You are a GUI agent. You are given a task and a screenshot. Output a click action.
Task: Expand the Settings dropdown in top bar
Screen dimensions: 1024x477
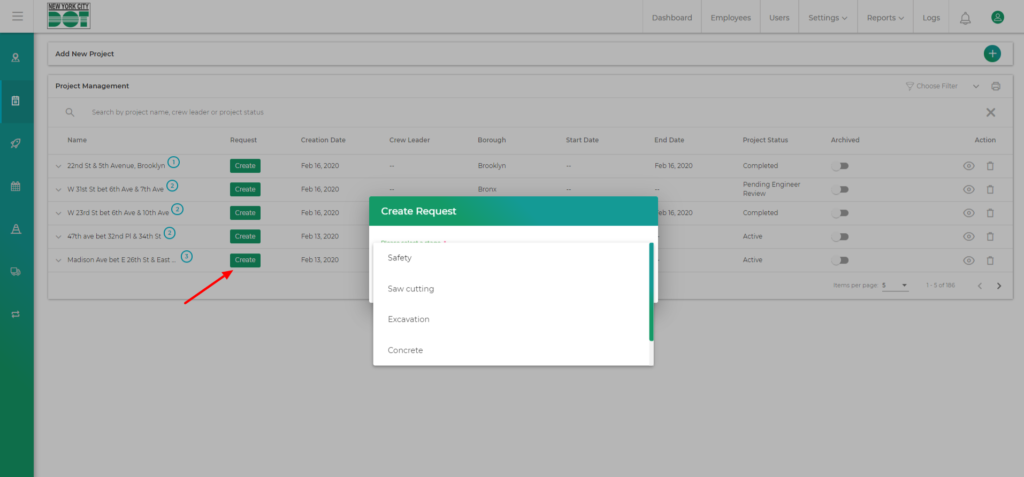pyautogui.click(x=827, y=18)
